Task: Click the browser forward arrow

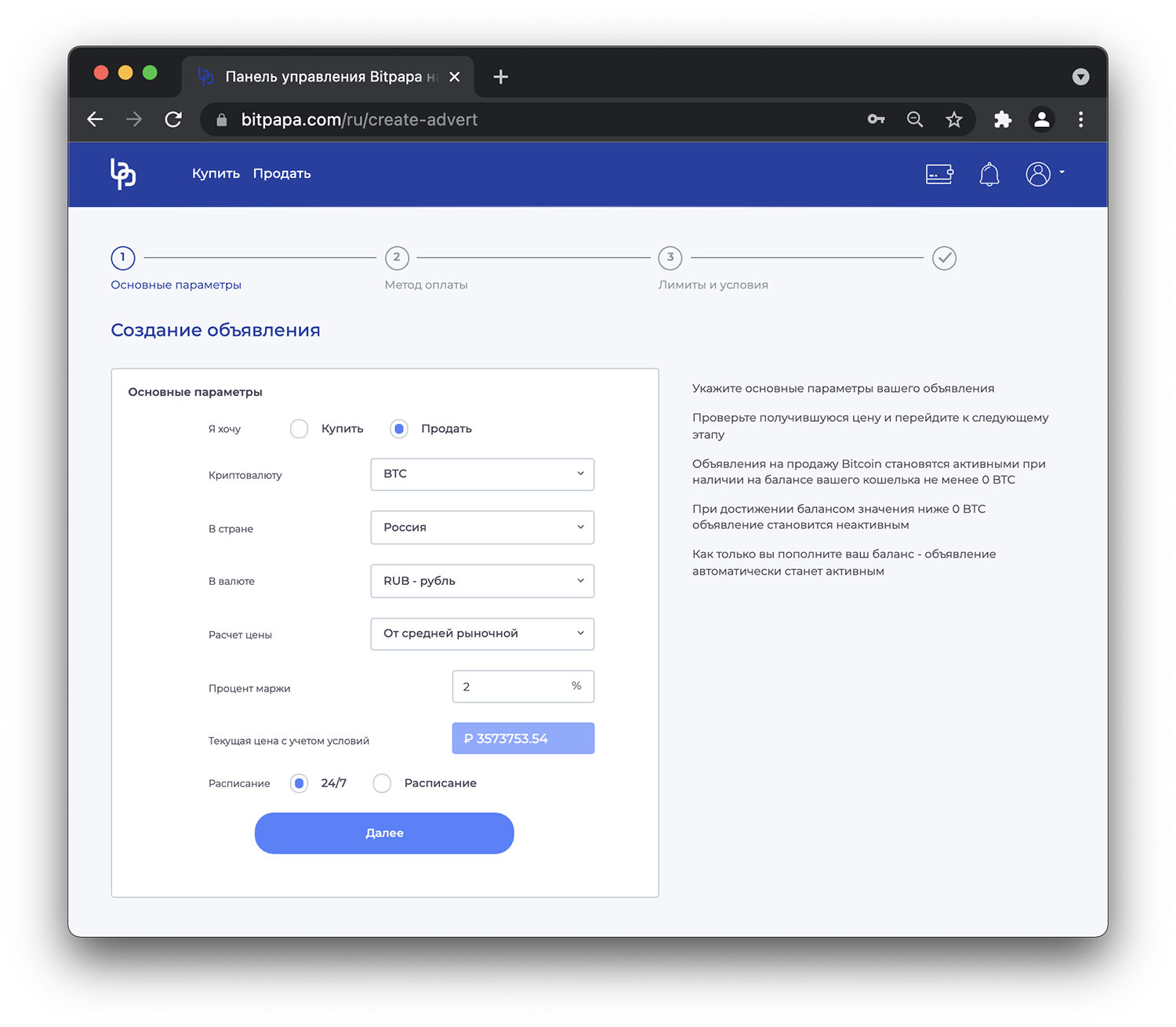Action: [134, 119]
